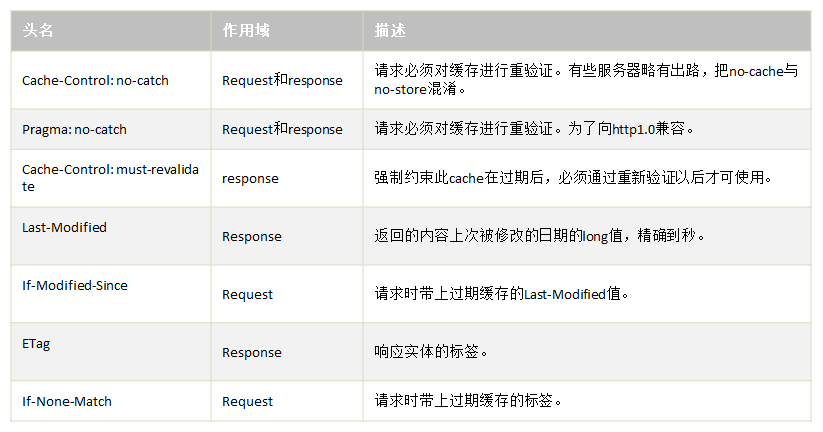Click the description 响应实体的标签

(431, 351)
